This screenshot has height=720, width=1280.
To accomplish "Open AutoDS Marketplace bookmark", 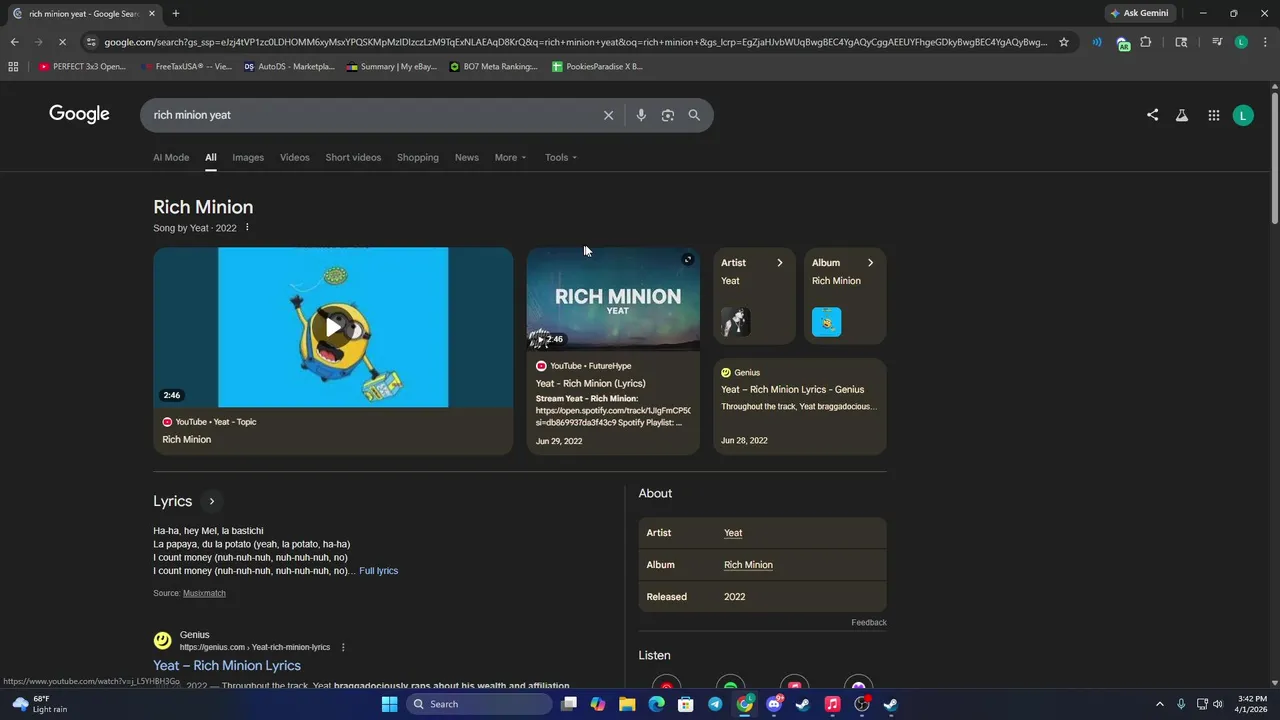I will coord(289,67).
